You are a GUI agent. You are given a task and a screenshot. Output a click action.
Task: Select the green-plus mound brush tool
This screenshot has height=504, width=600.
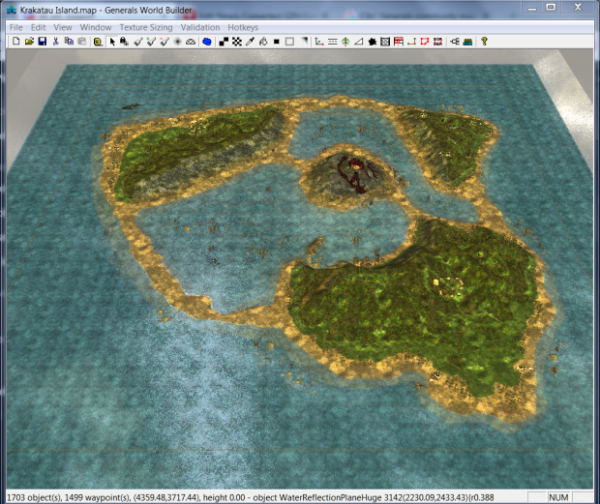[x=151, y=41]
